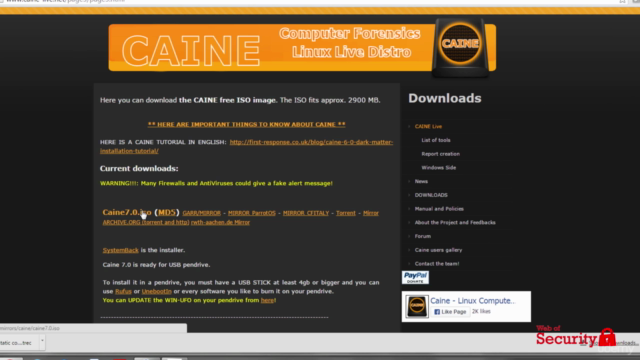This screenshot has height=360, width=640.
Task: Open CAINE Live in the sidebar menu
Action: (428, 127)
